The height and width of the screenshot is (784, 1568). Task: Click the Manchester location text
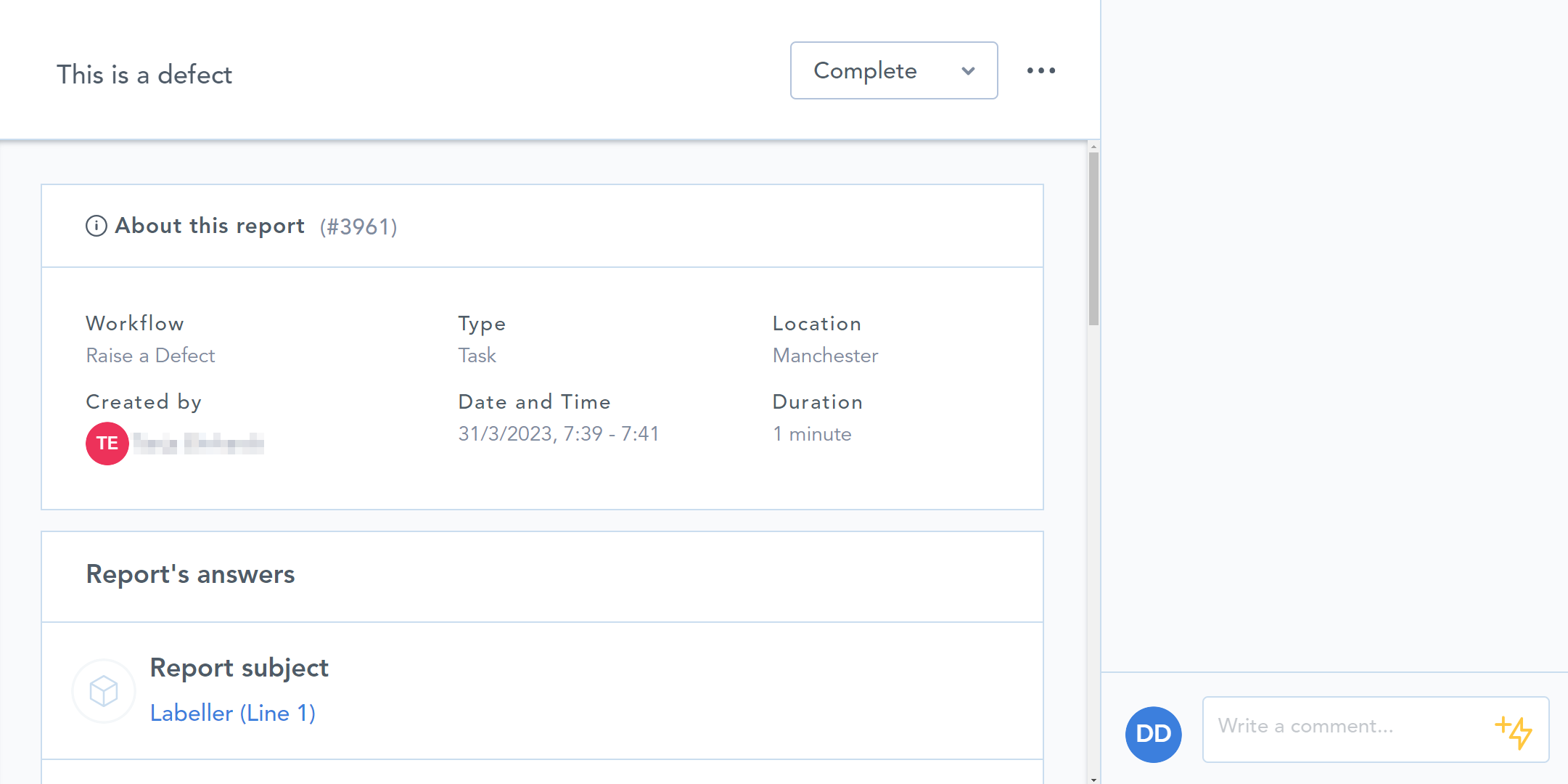[824, 355]
